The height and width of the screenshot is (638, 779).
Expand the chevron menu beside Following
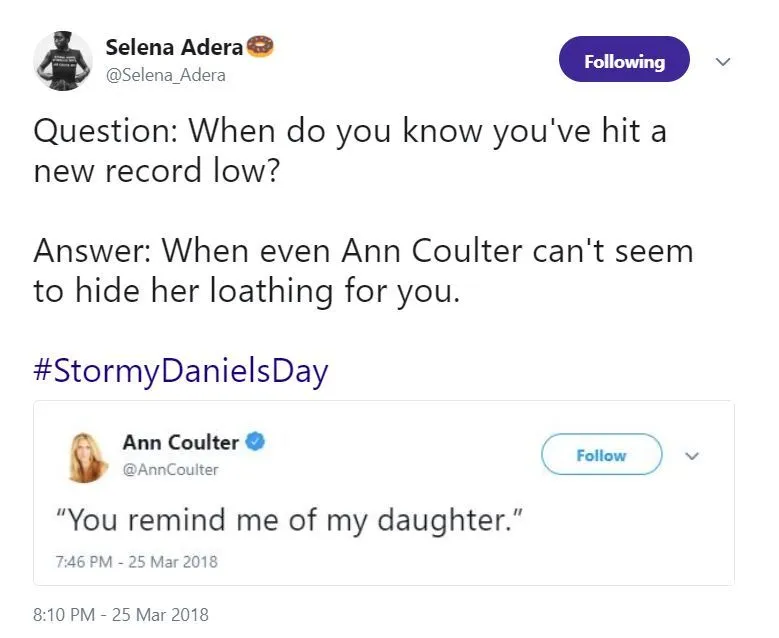point(725,61)
